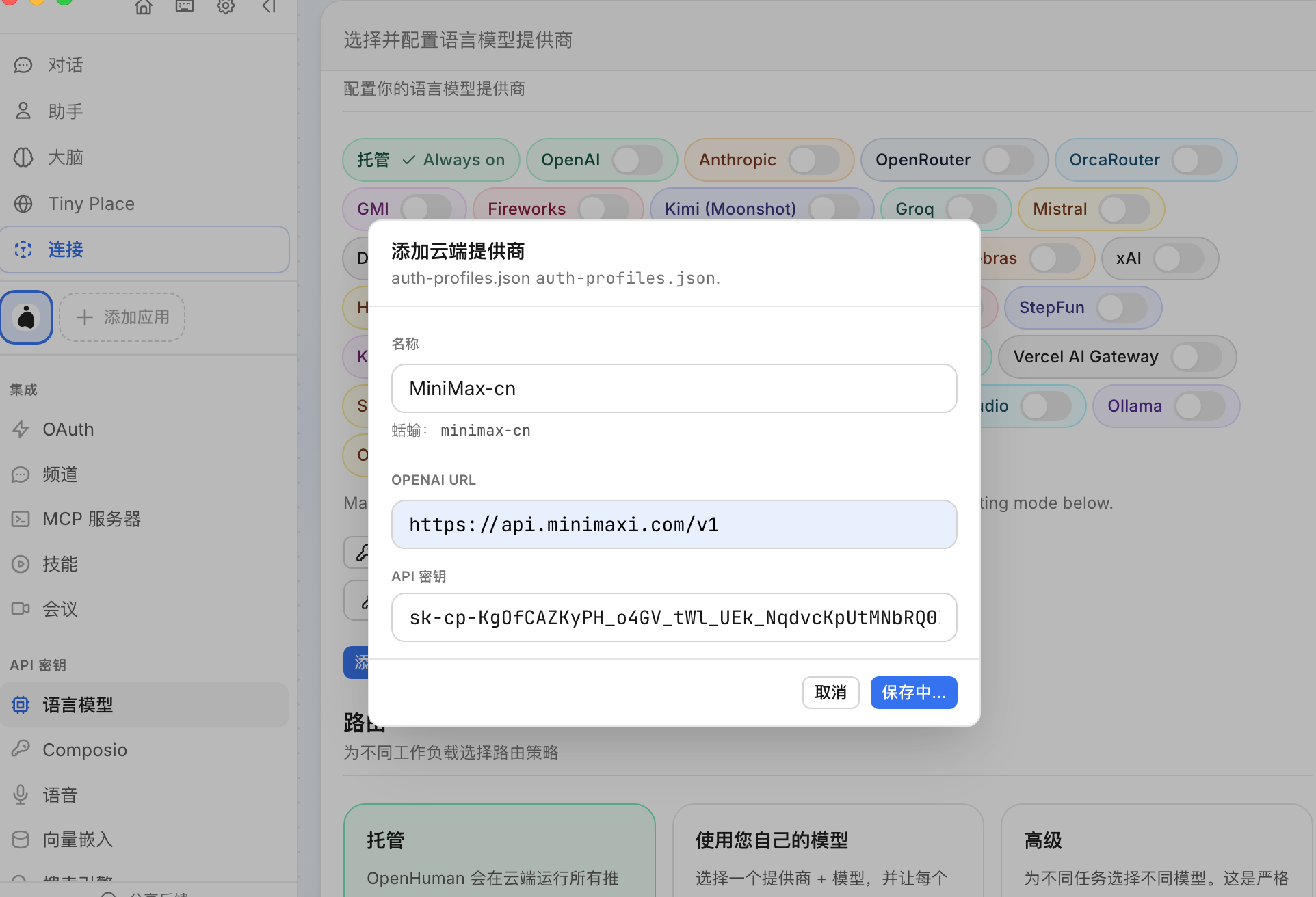Viewport: 1316px width, 897px height.
Task: Click the key icon beside Composio
Action: click(x=21, y=749)
